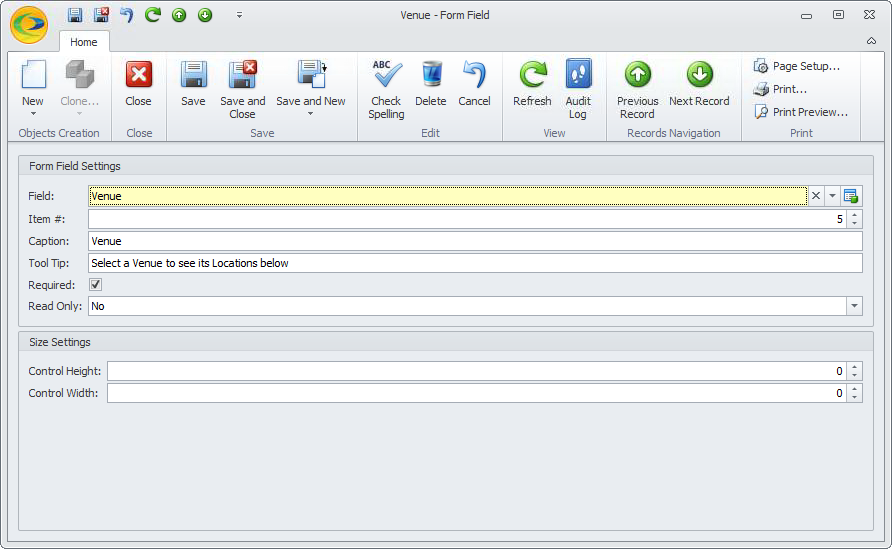
Task: Click the Size Settings group header
Action: tap(445, 342)
